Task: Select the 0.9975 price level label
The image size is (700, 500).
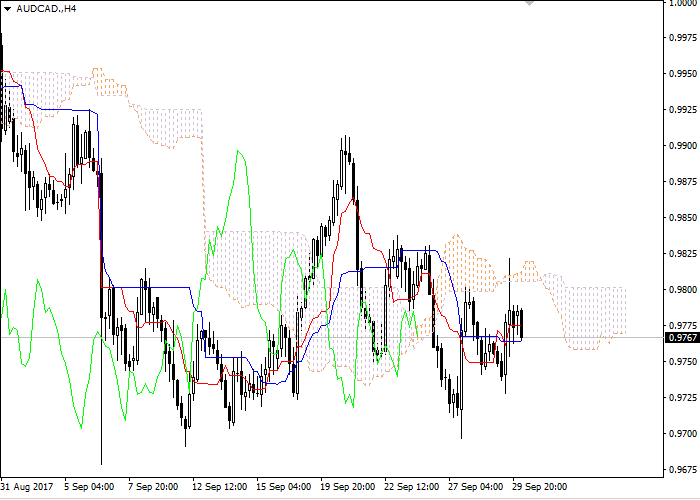Action: [x=683, y=38]
